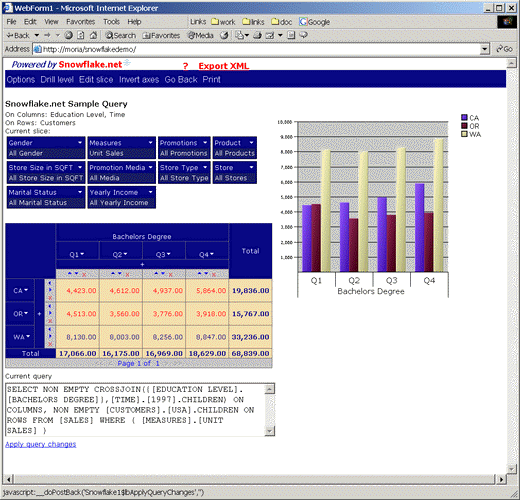This screenshot has height=500, width=520.
Task: Open the View menu
Action: (51, 22)
